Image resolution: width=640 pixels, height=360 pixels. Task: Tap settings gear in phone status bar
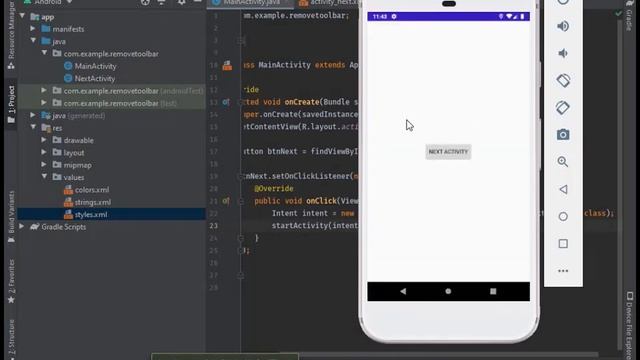[x=394, y=16]
